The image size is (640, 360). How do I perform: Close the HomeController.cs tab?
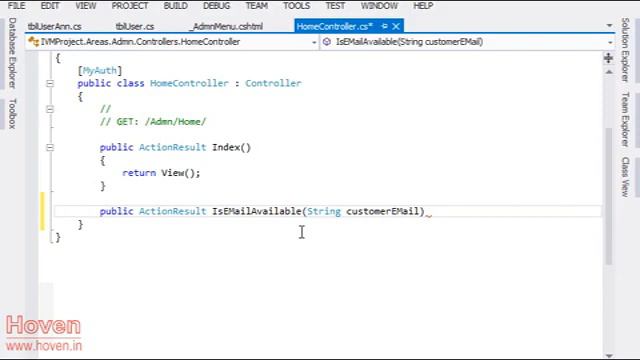396,26
